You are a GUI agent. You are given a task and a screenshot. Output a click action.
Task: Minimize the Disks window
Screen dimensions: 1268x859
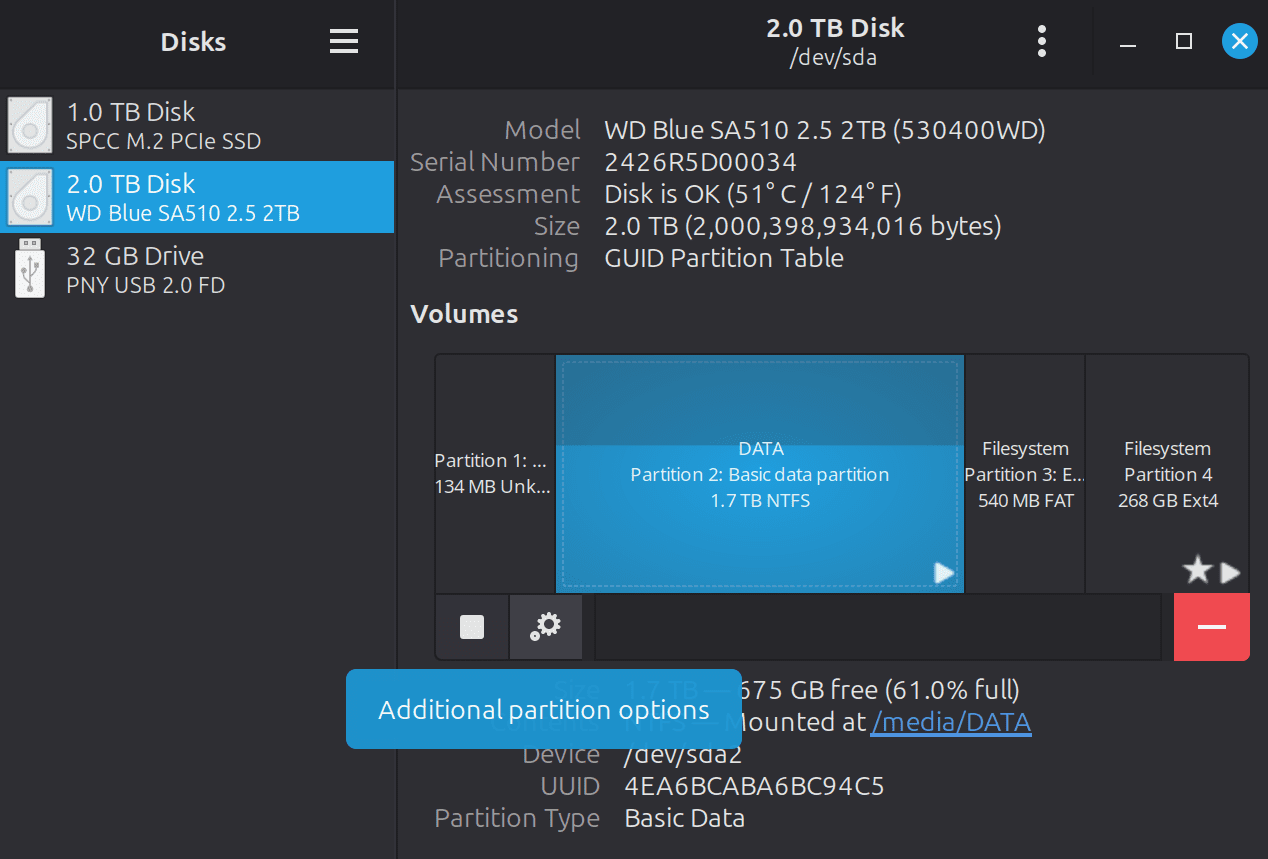pyautogui.click(x=1128, y=41)
